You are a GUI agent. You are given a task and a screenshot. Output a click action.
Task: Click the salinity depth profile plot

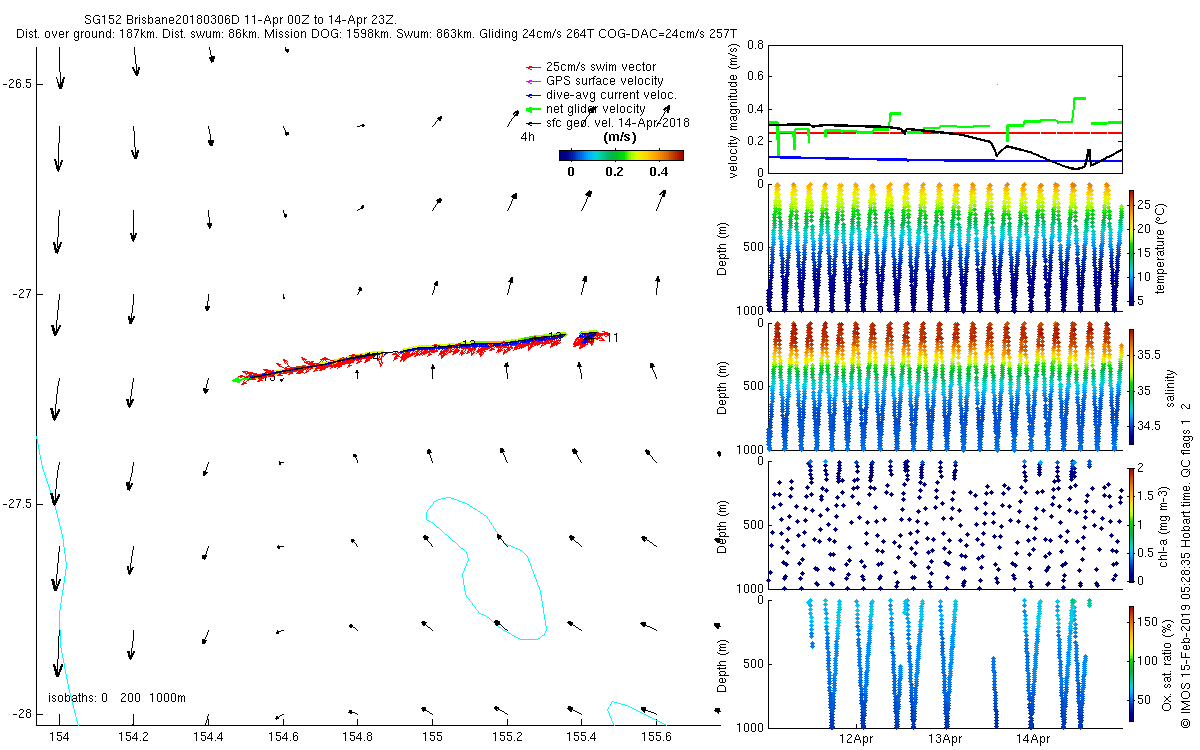[943, 386]
